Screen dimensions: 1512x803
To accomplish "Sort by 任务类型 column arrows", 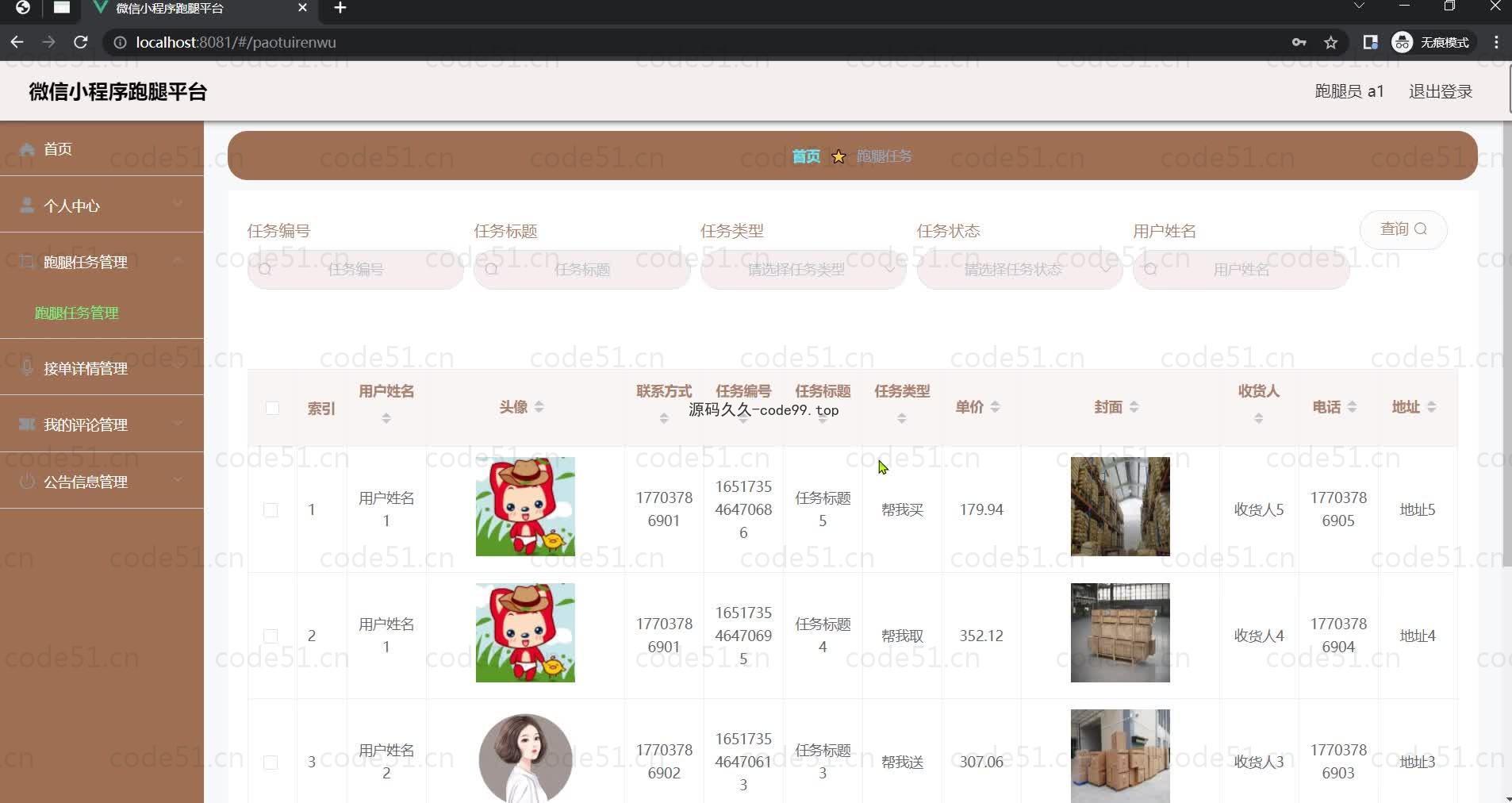I will pos(902,418).
